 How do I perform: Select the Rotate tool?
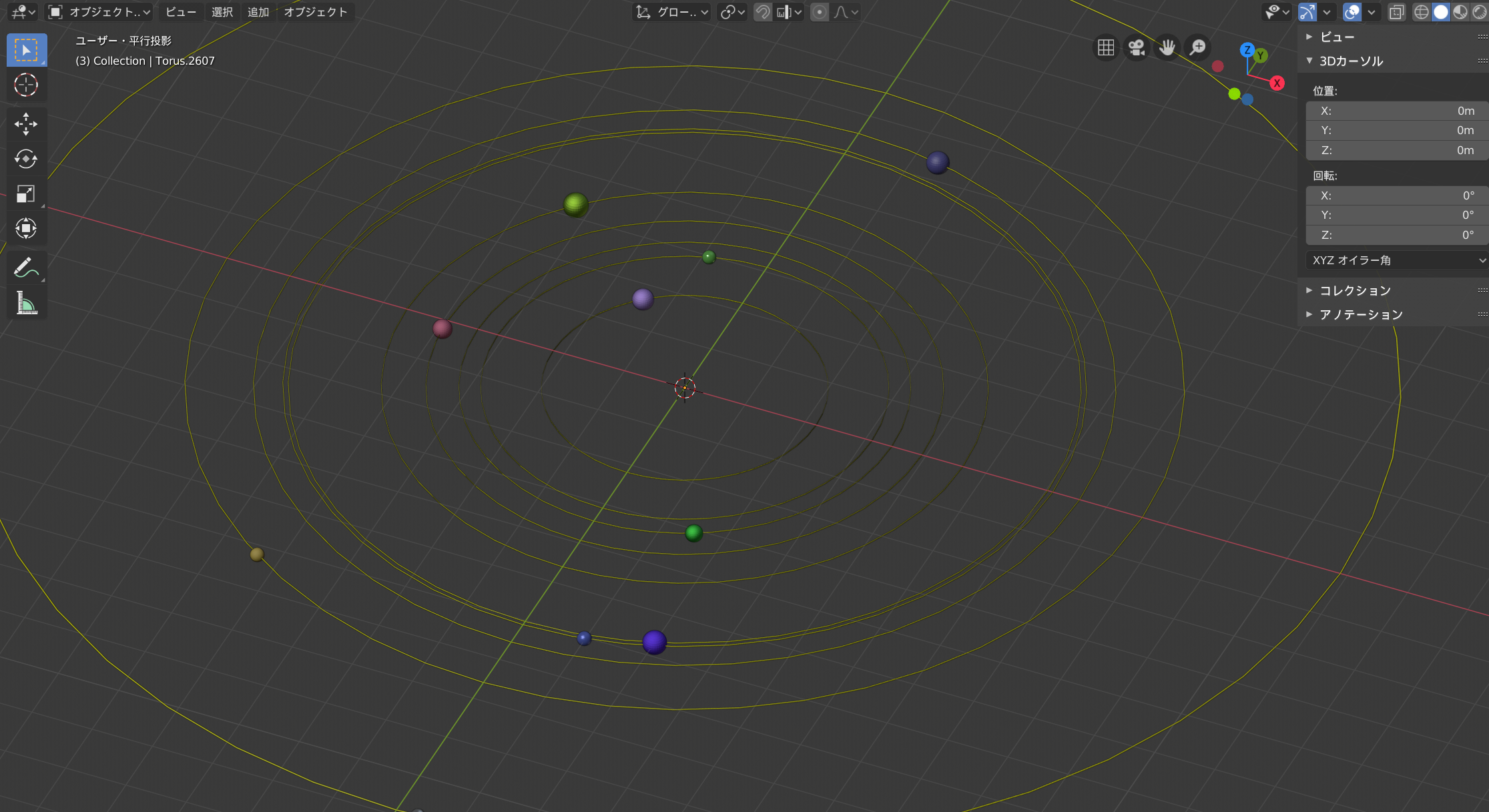26,159
